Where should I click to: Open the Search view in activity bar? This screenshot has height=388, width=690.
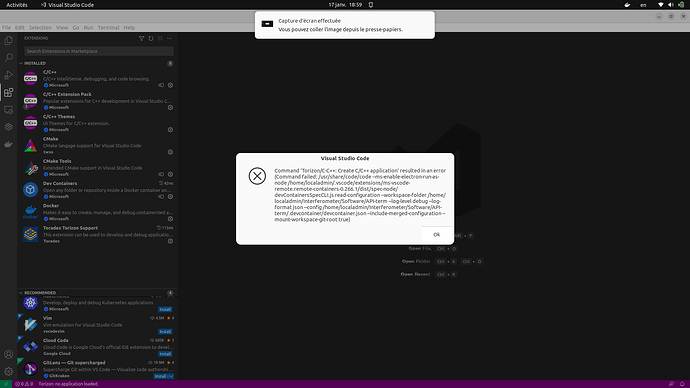point(8,58)
